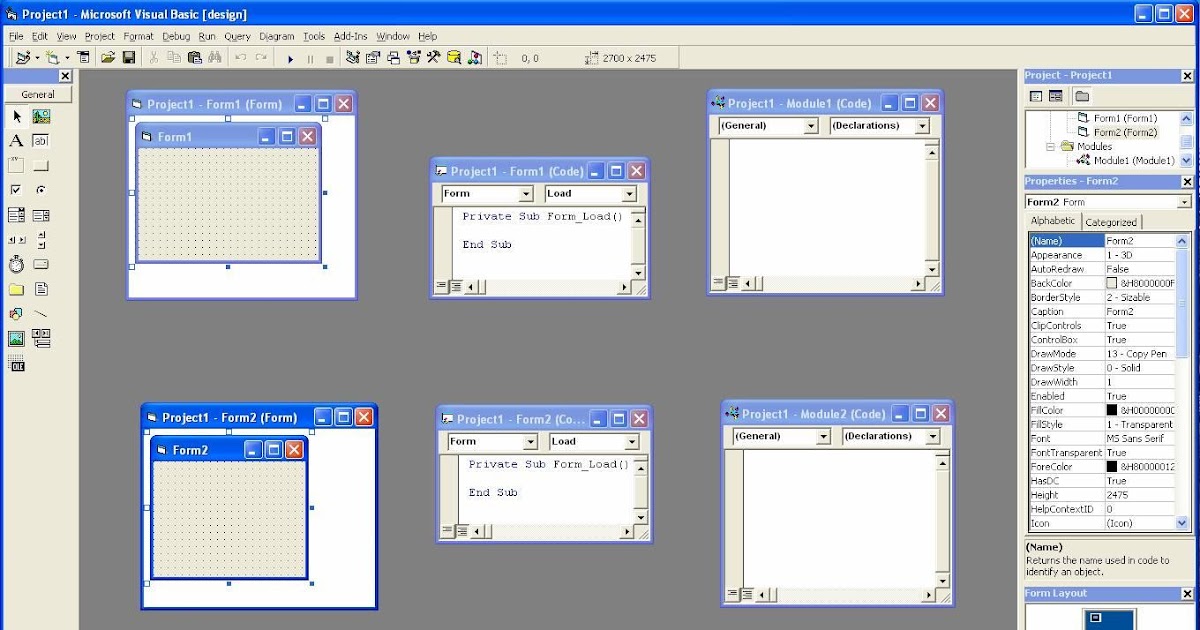Screen dimensions: 1200x630
Task: Open (Declarations) dropdown in Module1 code window
Action: point(922,126)
